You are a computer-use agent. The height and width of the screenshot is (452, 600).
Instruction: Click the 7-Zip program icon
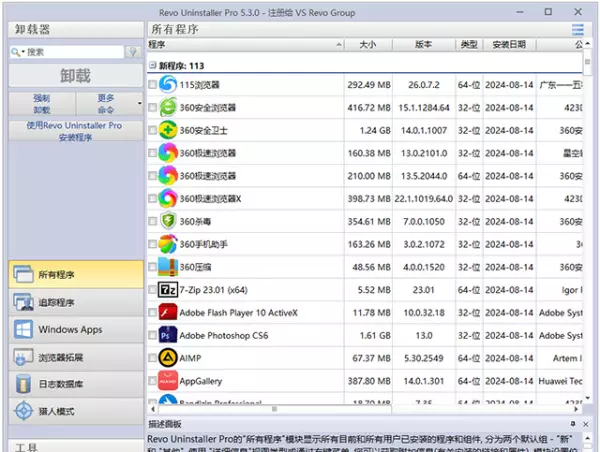(168, 290)
